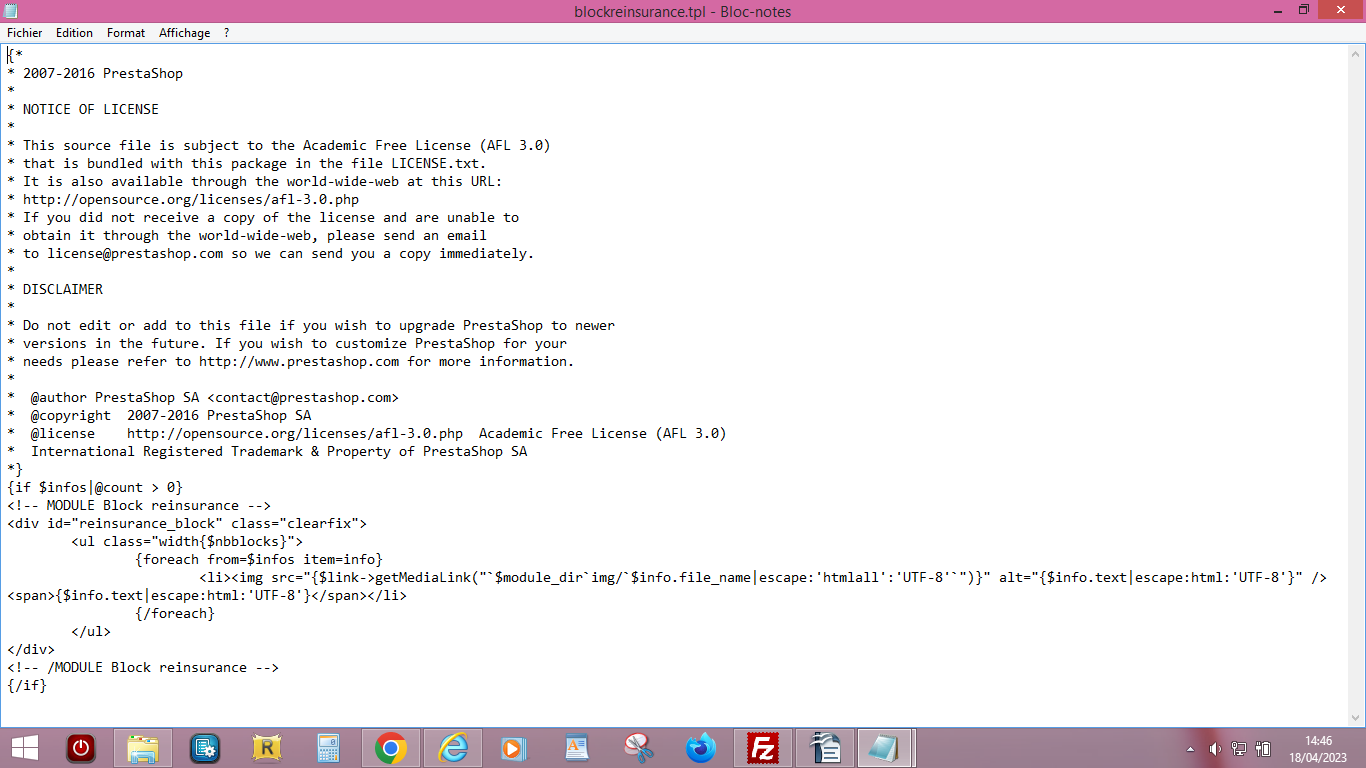Click the "@author" tag text
The image size is (1366, 768).
point(59,397)
